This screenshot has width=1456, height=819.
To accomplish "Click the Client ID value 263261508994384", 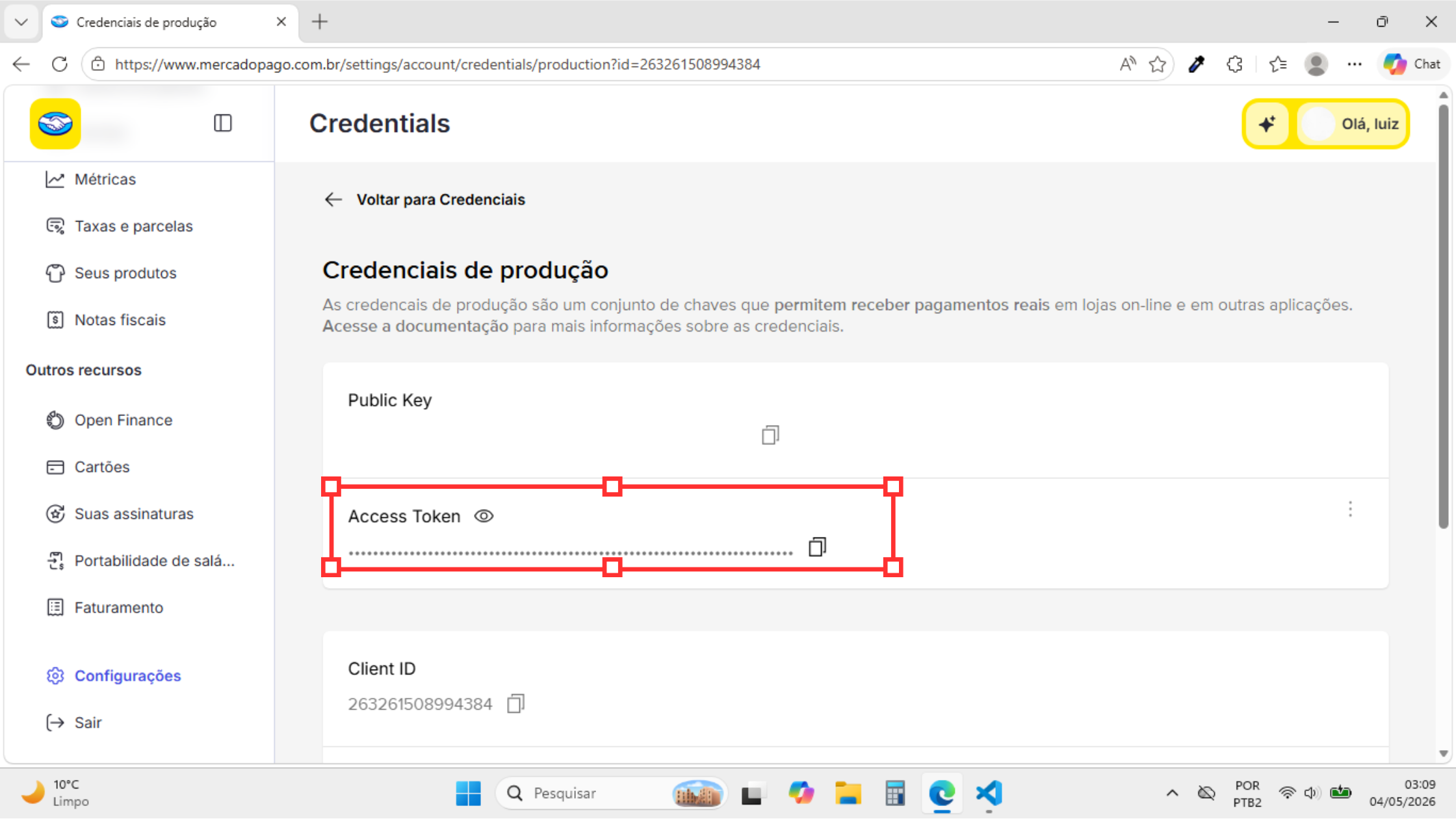I will (420, 704).
